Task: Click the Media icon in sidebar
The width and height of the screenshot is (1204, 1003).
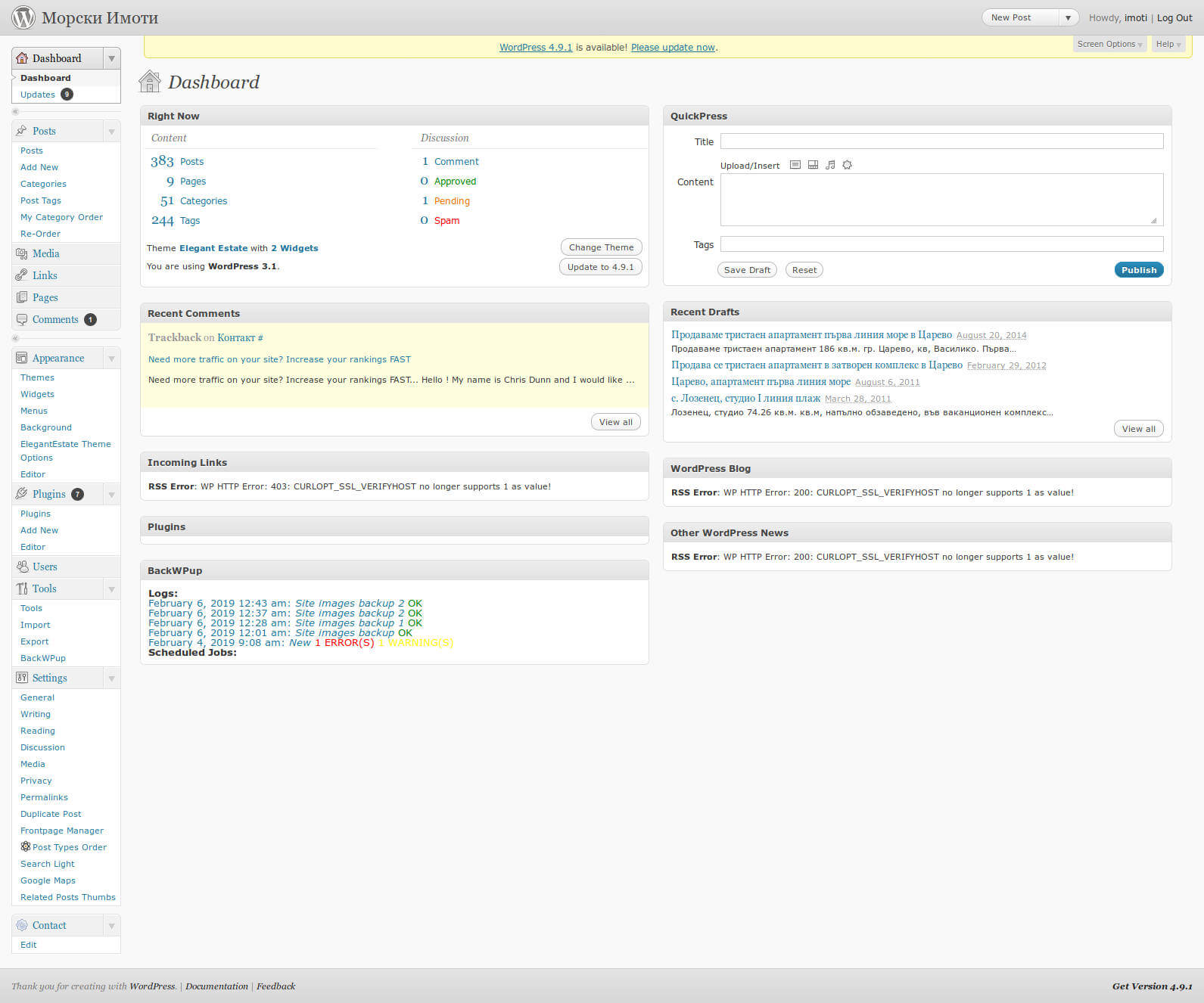Action: [x=22, y=253]
